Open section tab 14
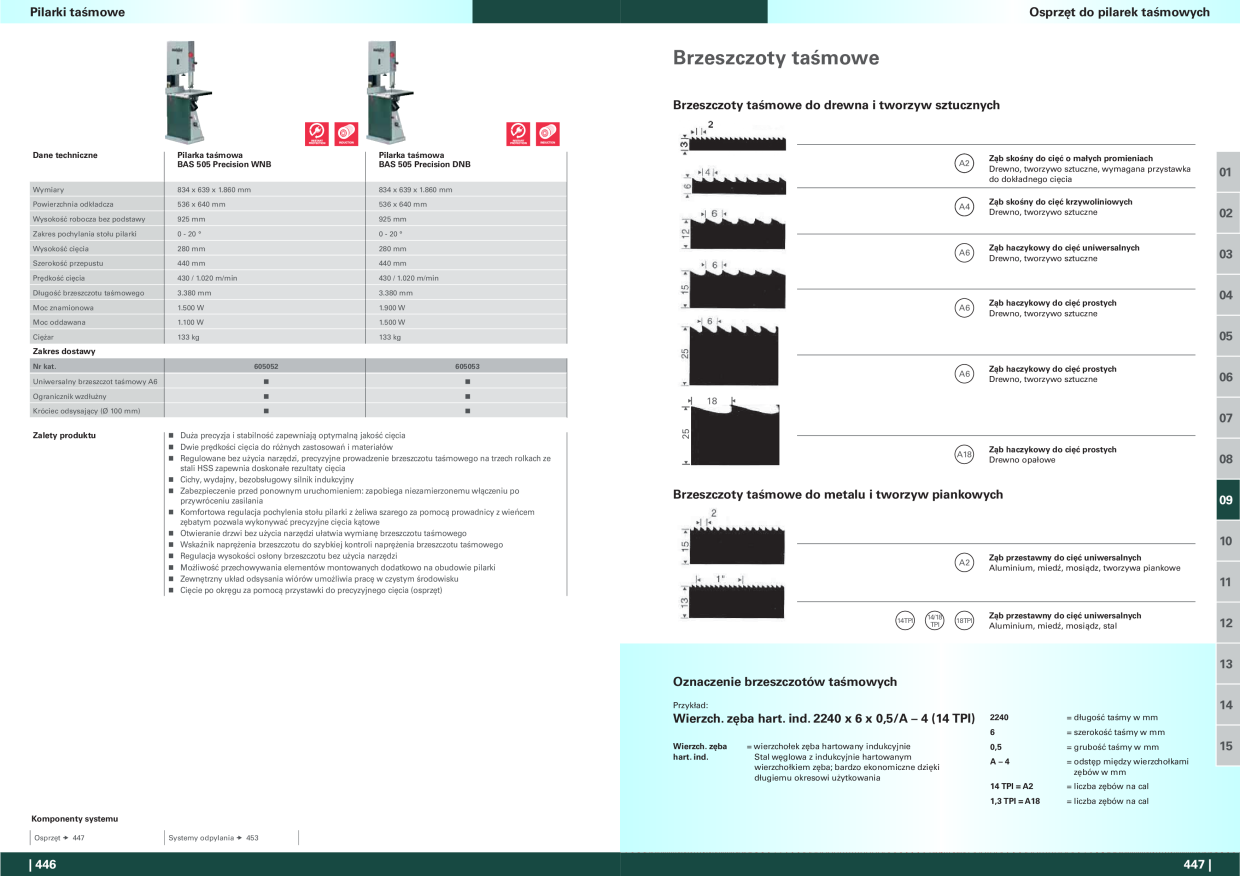 [x=1227, y=705]
